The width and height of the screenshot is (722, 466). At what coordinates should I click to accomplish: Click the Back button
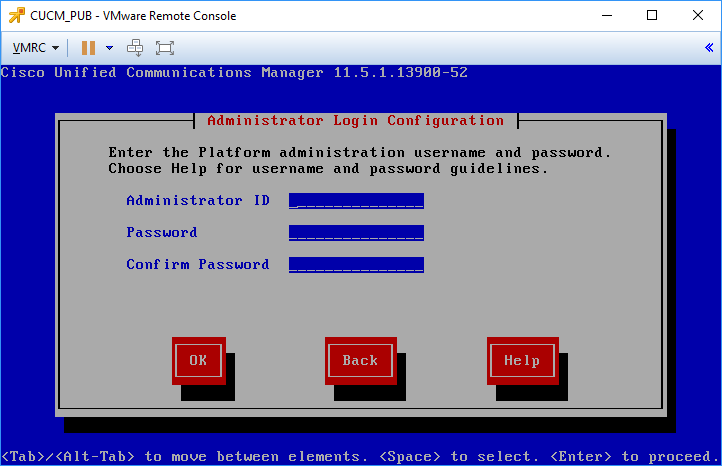[x=361, y=361]
